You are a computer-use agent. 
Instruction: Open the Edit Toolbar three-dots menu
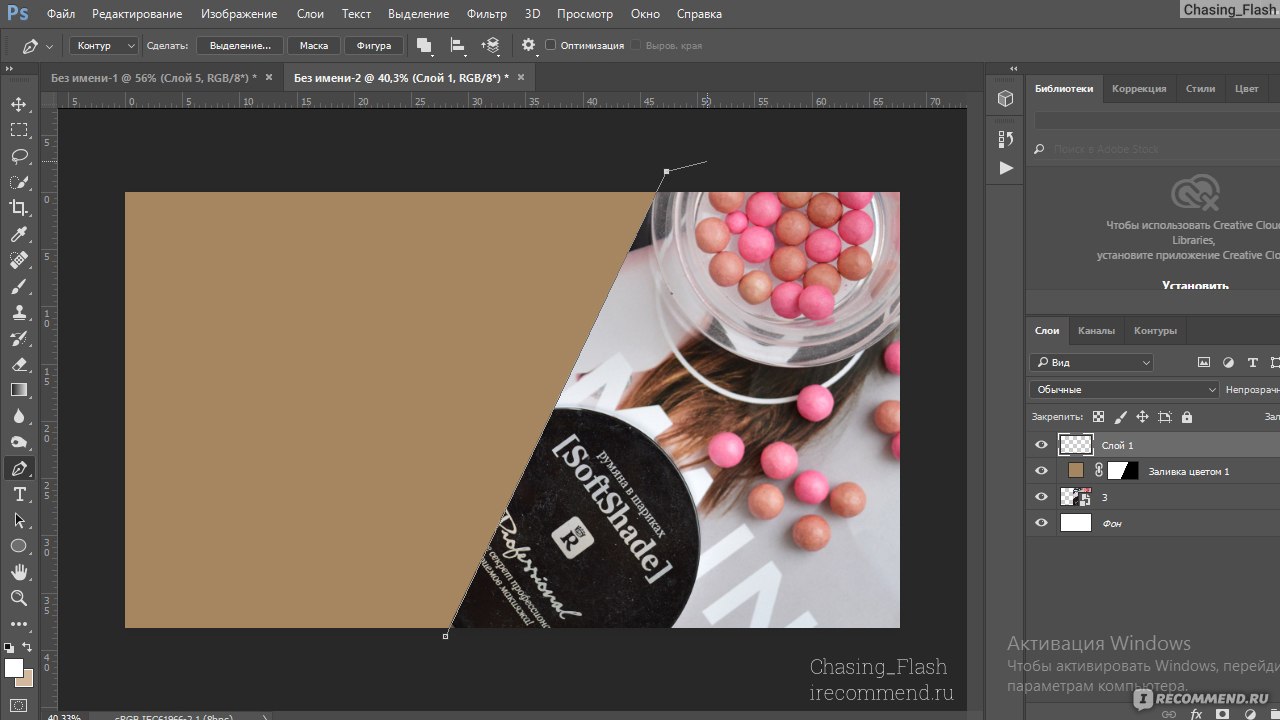18,624
